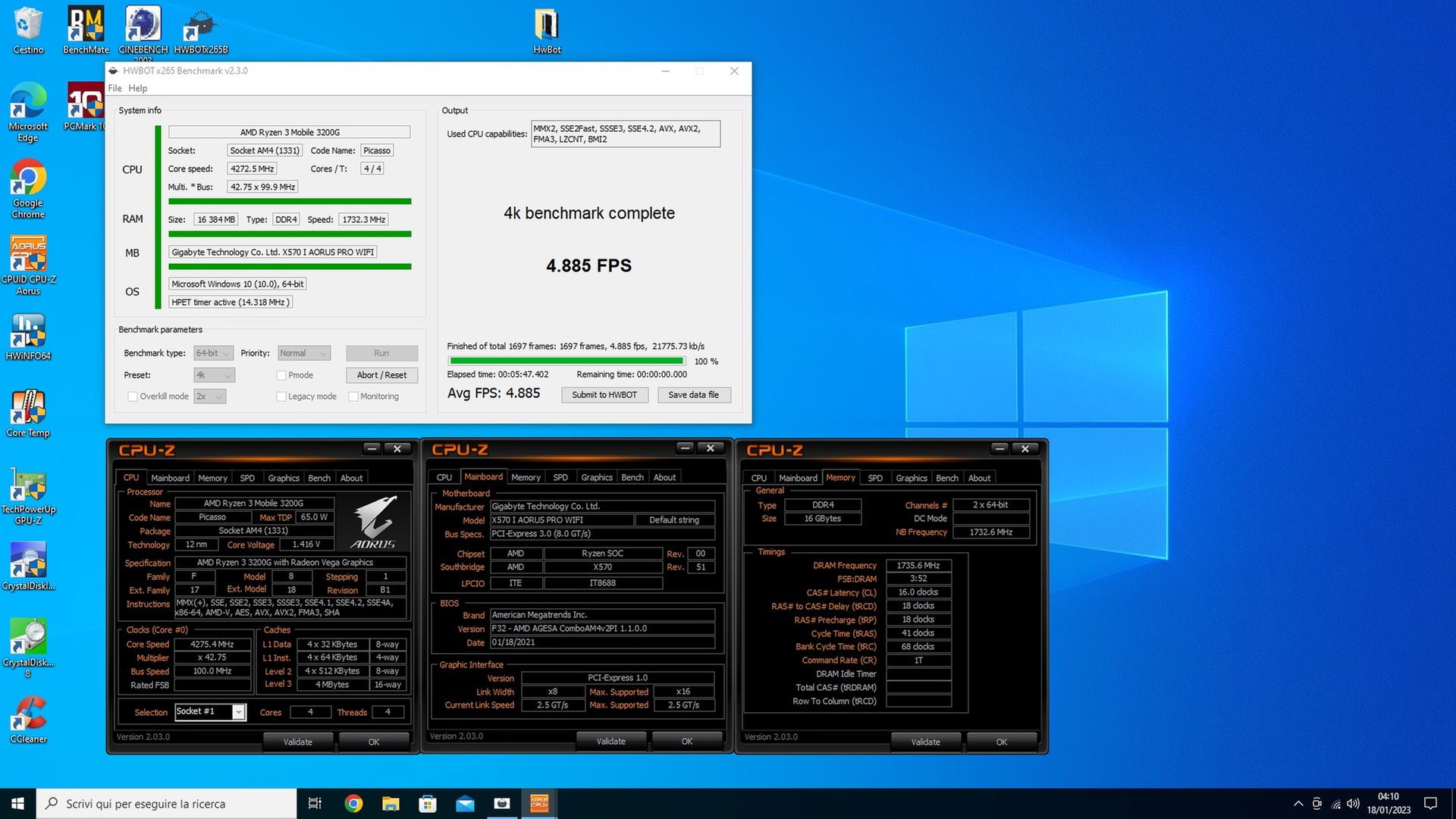Screen dimensions: 1456x819
Task: Toggle the Overkill mode checkbox
Action: click(x=133, y=397)
